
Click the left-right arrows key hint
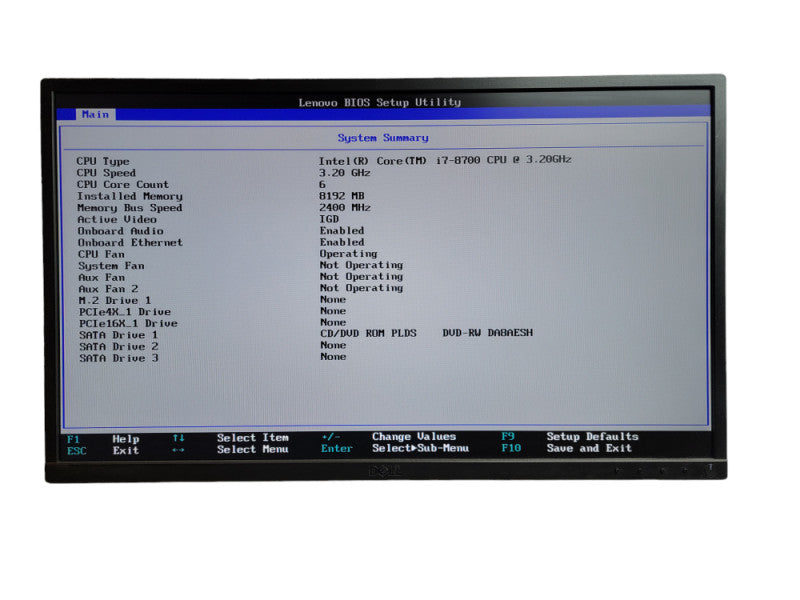[x=178, y=450]
